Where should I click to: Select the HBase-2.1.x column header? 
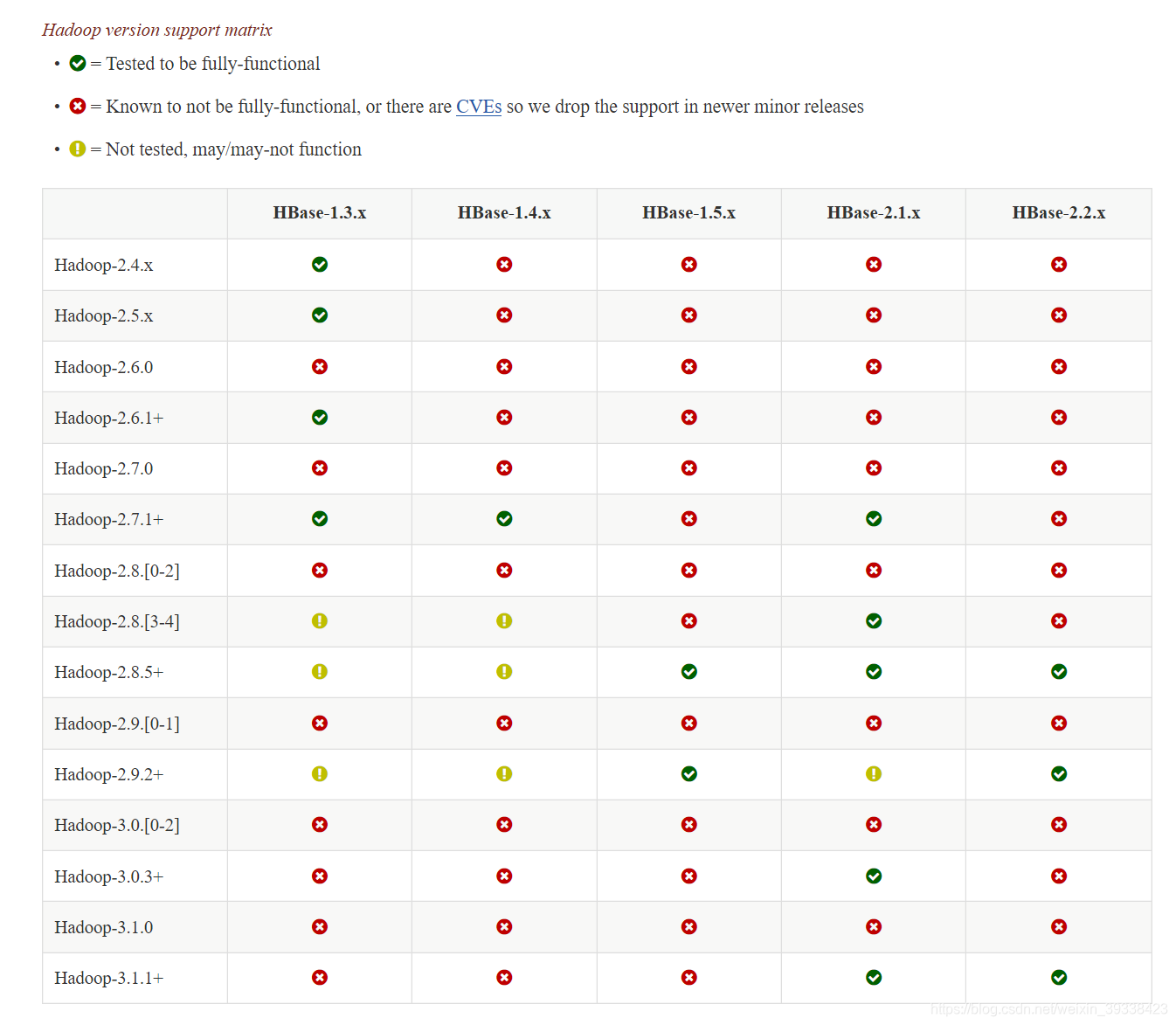874,213
